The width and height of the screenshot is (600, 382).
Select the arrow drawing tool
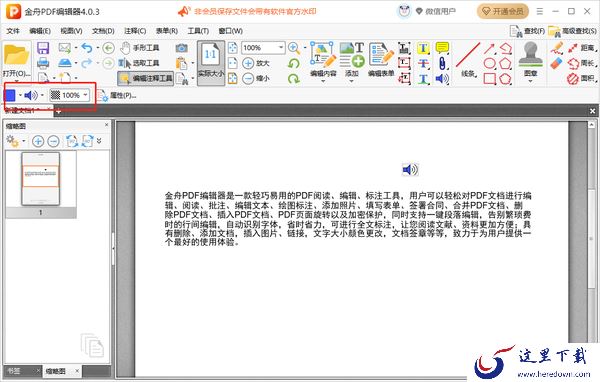tap(489, 48)
